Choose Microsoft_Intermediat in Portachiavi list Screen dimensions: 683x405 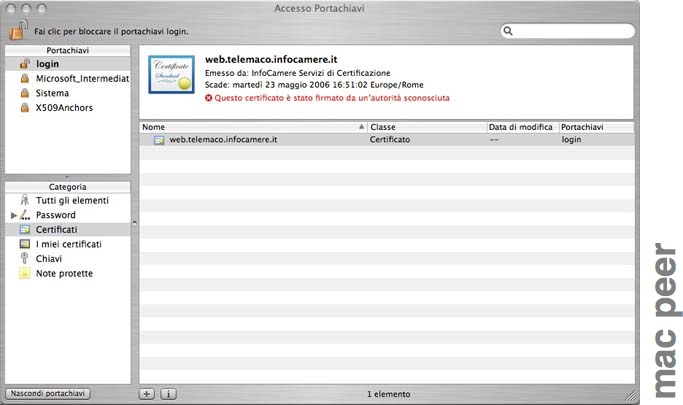(82, 78)
